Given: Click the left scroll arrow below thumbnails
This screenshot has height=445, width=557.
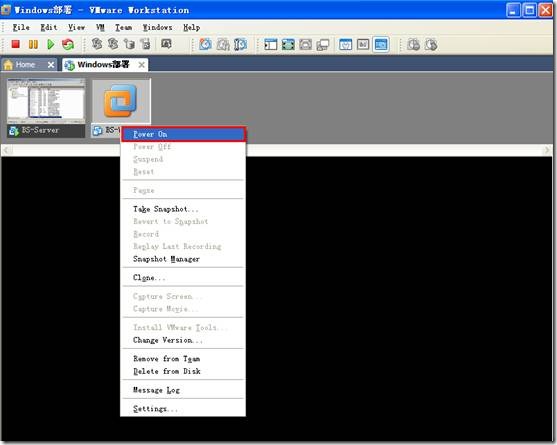Looking at the screenshot, I should [x=6, y=150].
